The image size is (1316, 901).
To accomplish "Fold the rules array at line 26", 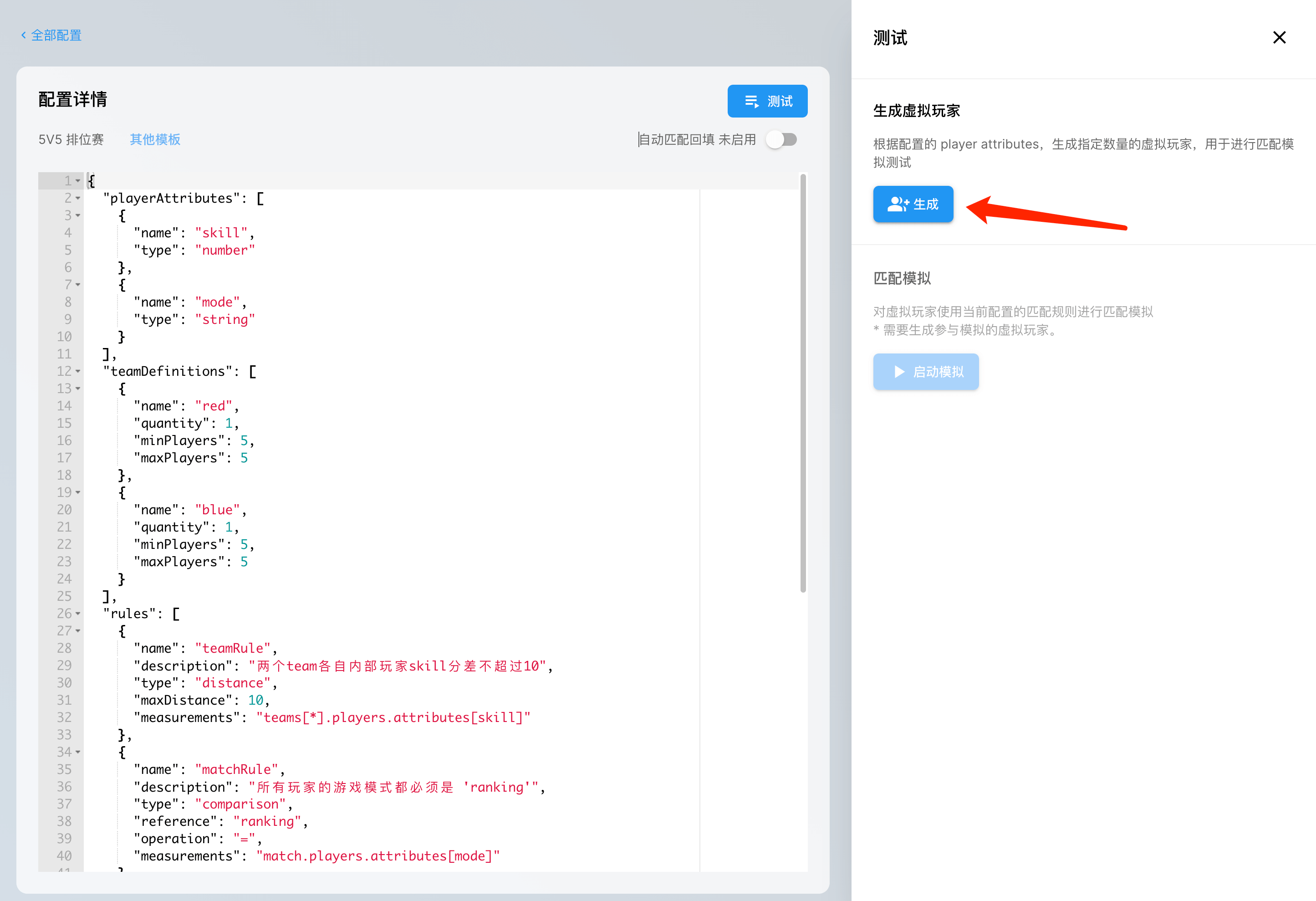I will click(x=78, y=614).
